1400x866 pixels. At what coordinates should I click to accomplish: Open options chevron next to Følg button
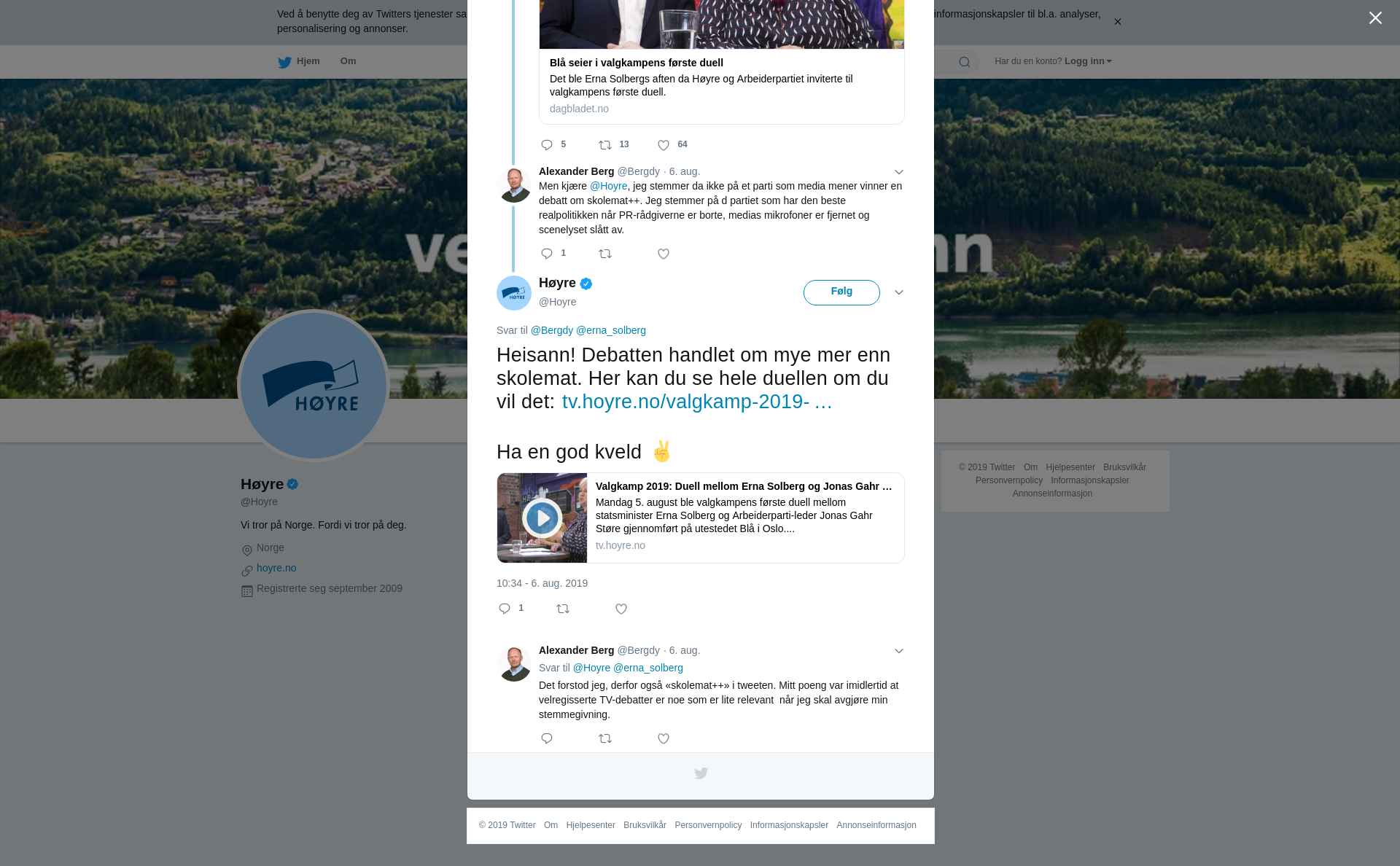[899, 292]
